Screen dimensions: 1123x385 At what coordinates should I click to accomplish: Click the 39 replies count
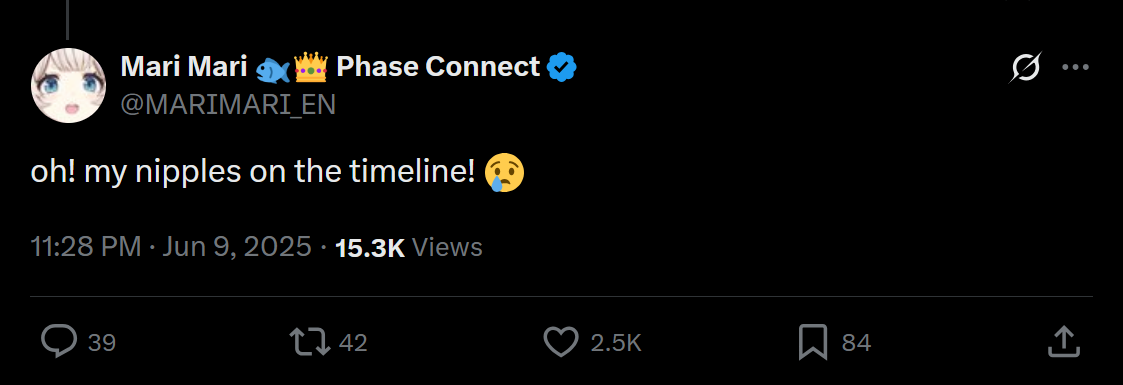[x=102, y=343]
